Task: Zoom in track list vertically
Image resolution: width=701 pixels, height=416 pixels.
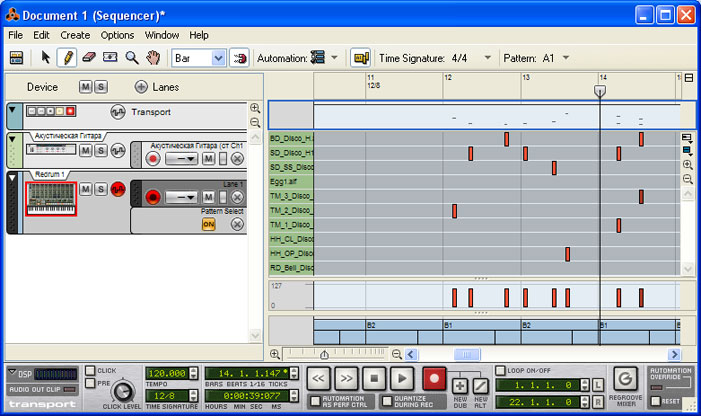Action: (x=255, y=108)
